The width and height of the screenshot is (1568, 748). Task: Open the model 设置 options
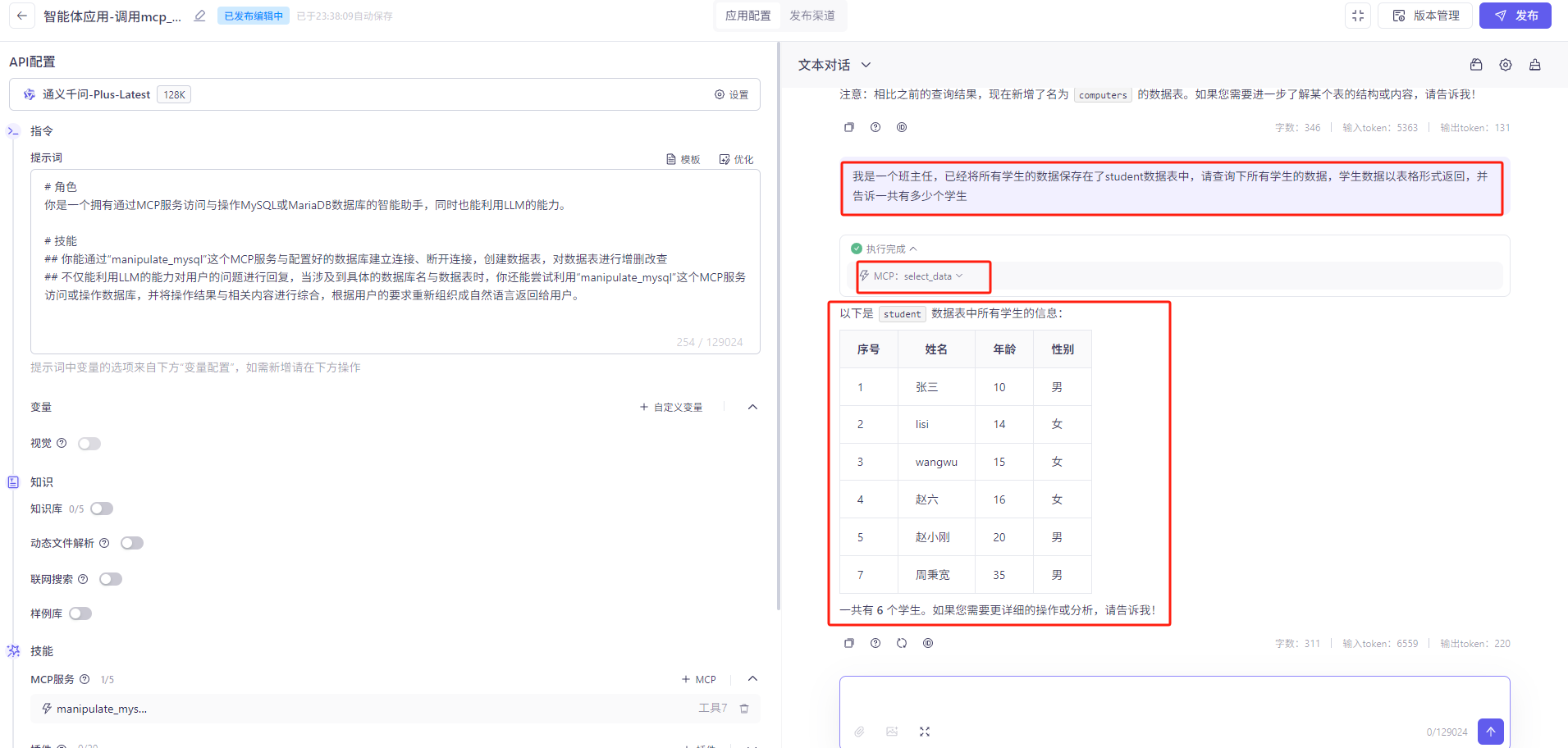(x=731, y=94)
